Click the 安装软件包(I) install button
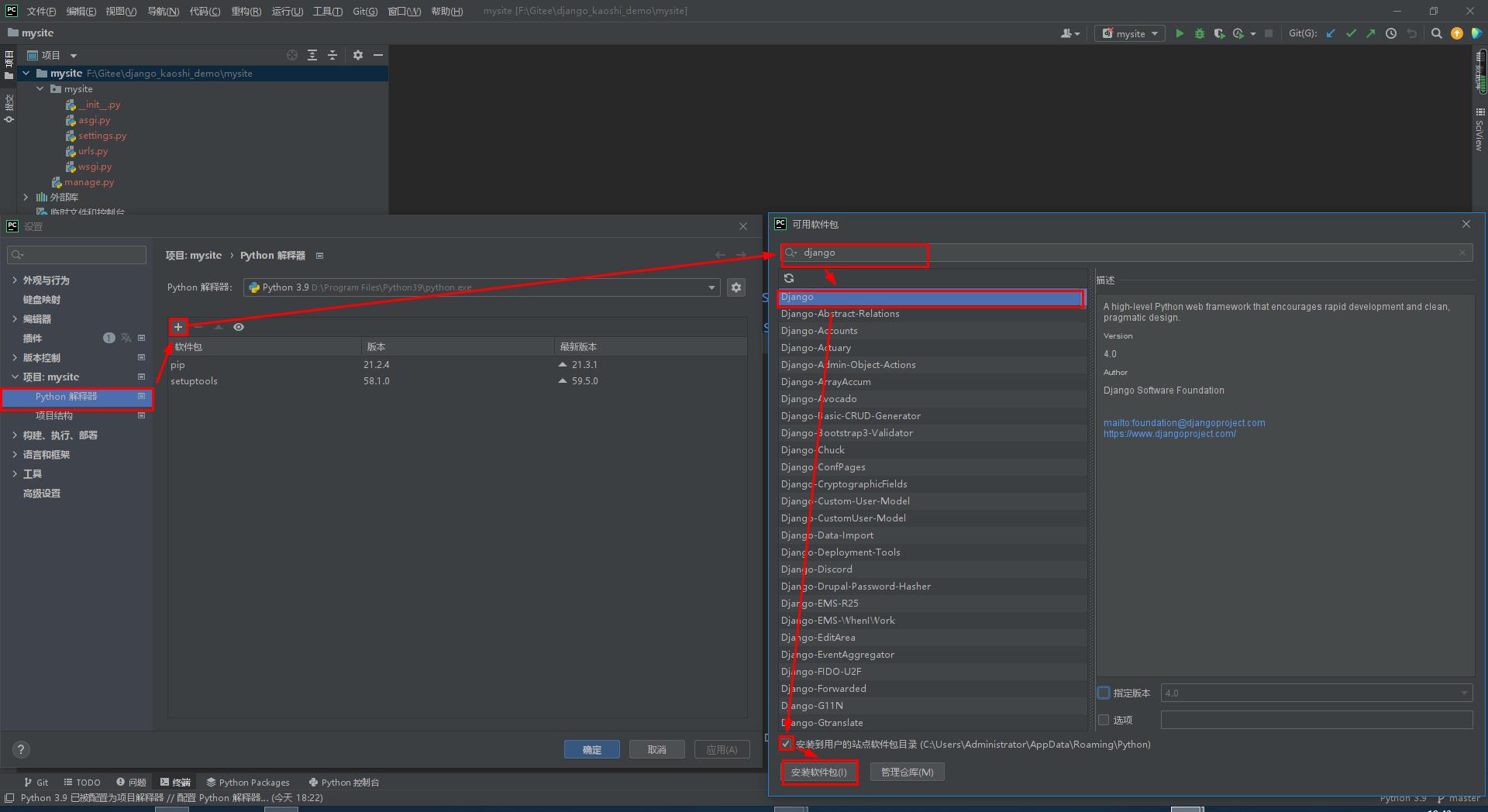The height and width of the screenshot is (812, 1488). click(819, 772)
